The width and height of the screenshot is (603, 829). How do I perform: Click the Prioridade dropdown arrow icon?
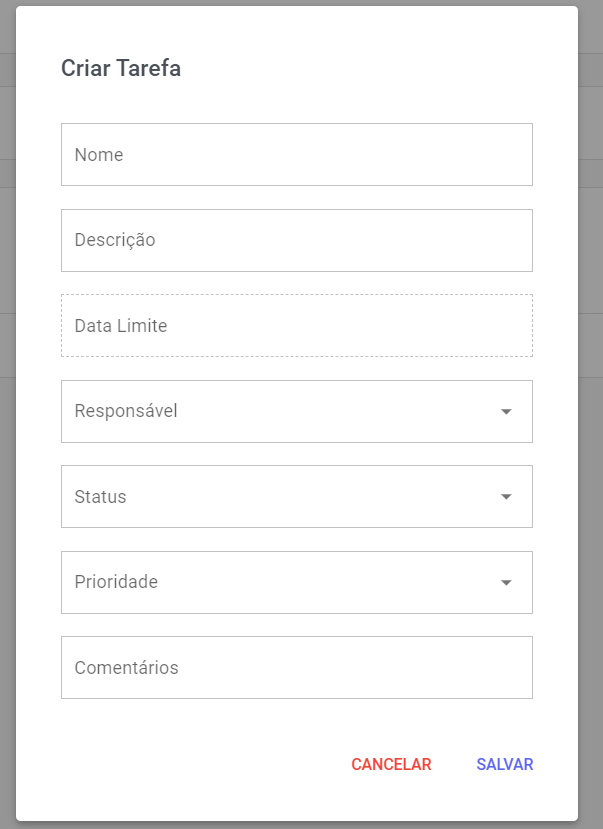point(506,583)
